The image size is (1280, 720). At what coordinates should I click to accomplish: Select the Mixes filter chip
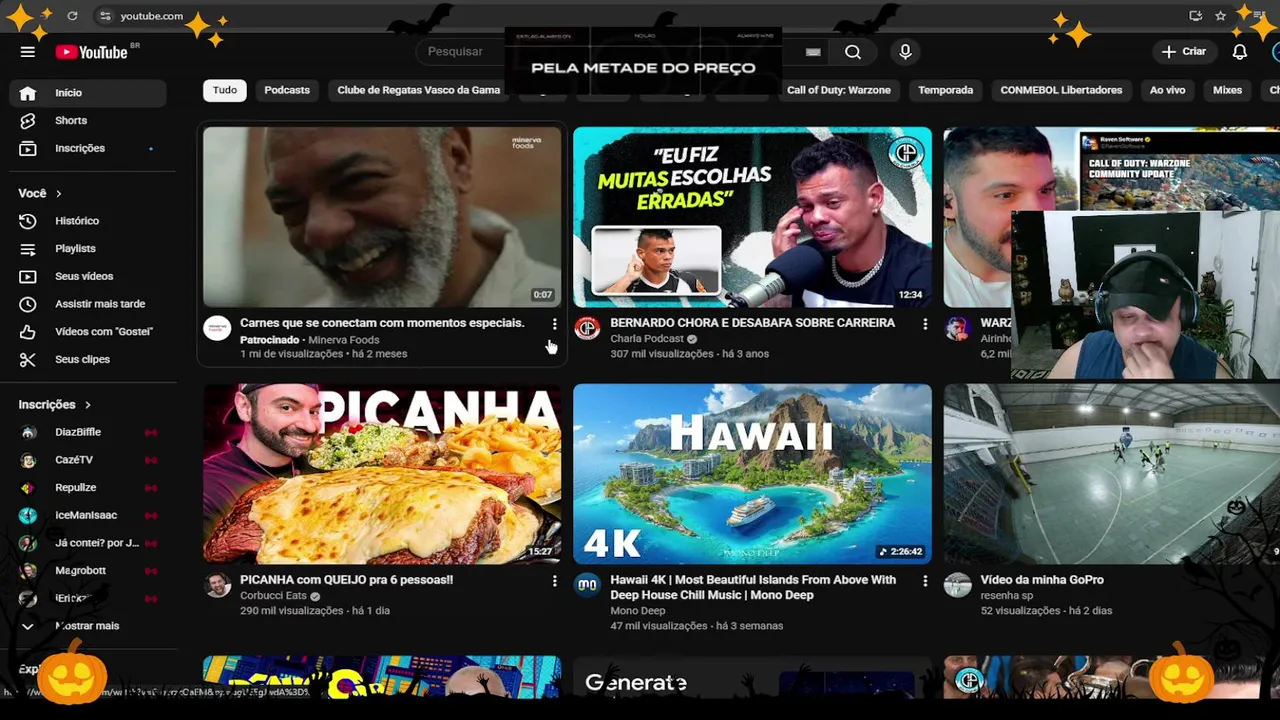click(1227, 90)
